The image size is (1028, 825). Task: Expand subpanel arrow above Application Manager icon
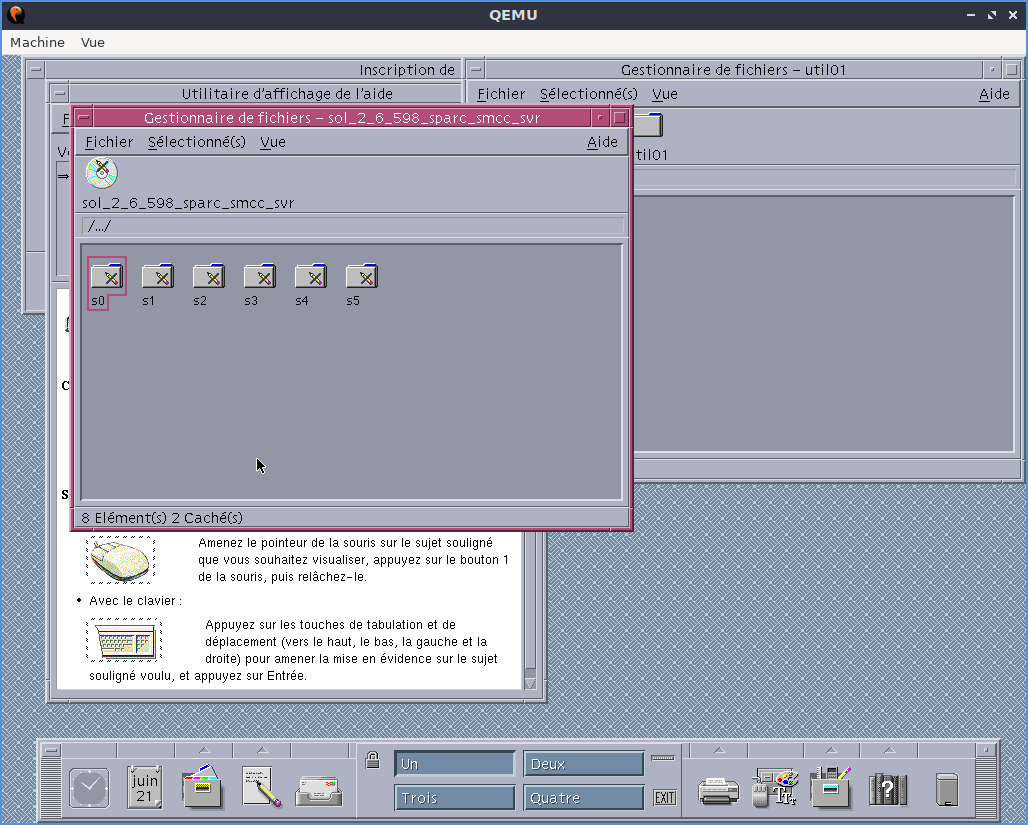[x=831, y=750]
